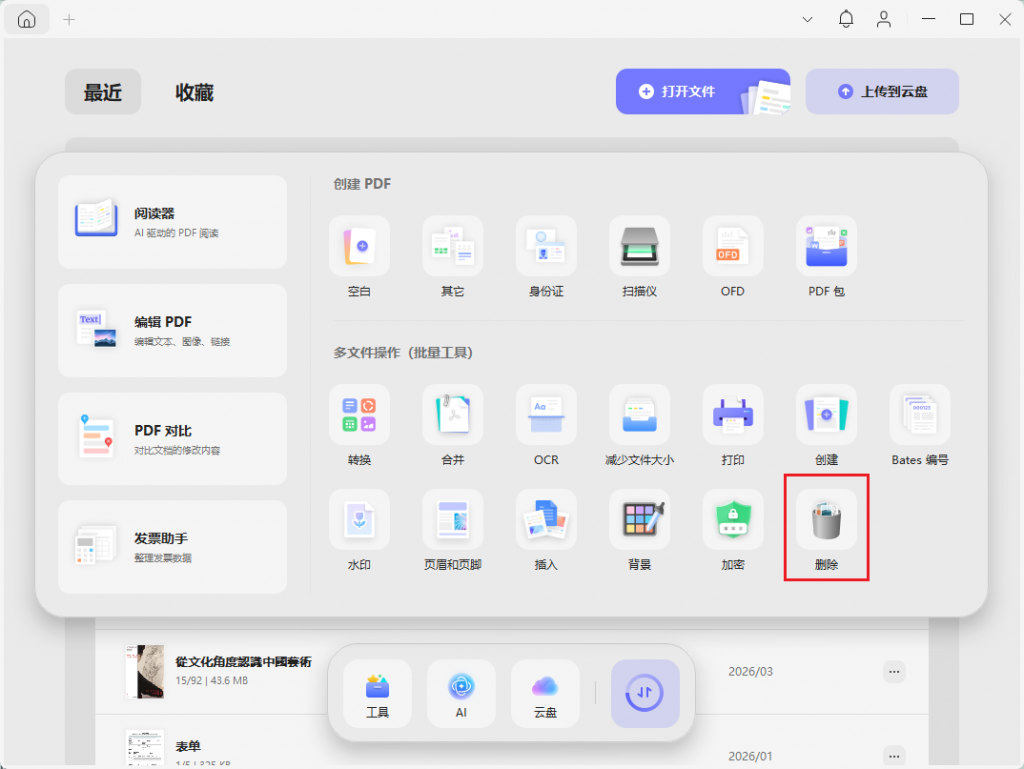Open the 发票助手 invoice assistant card

tap(172, 547)
